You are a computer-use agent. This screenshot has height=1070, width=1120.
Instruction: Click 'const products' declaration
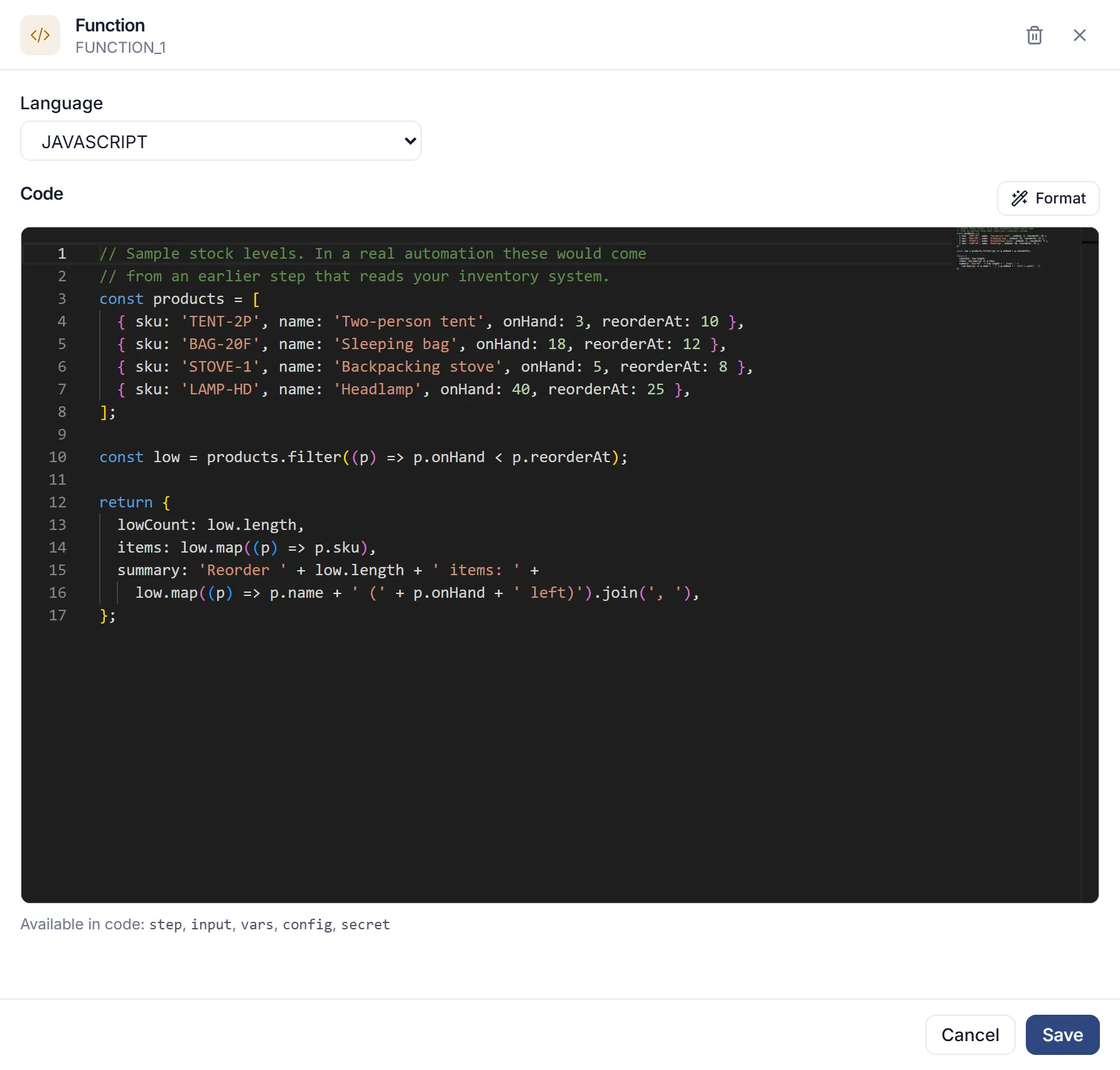pyautogui.click(x=162, y=299)
